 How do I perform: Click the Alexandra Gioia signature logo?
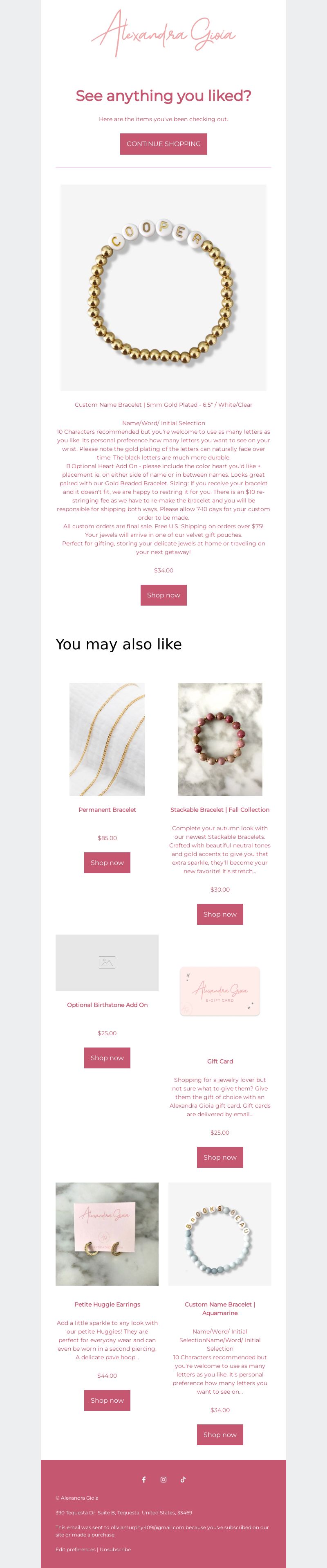coord(163,34)
